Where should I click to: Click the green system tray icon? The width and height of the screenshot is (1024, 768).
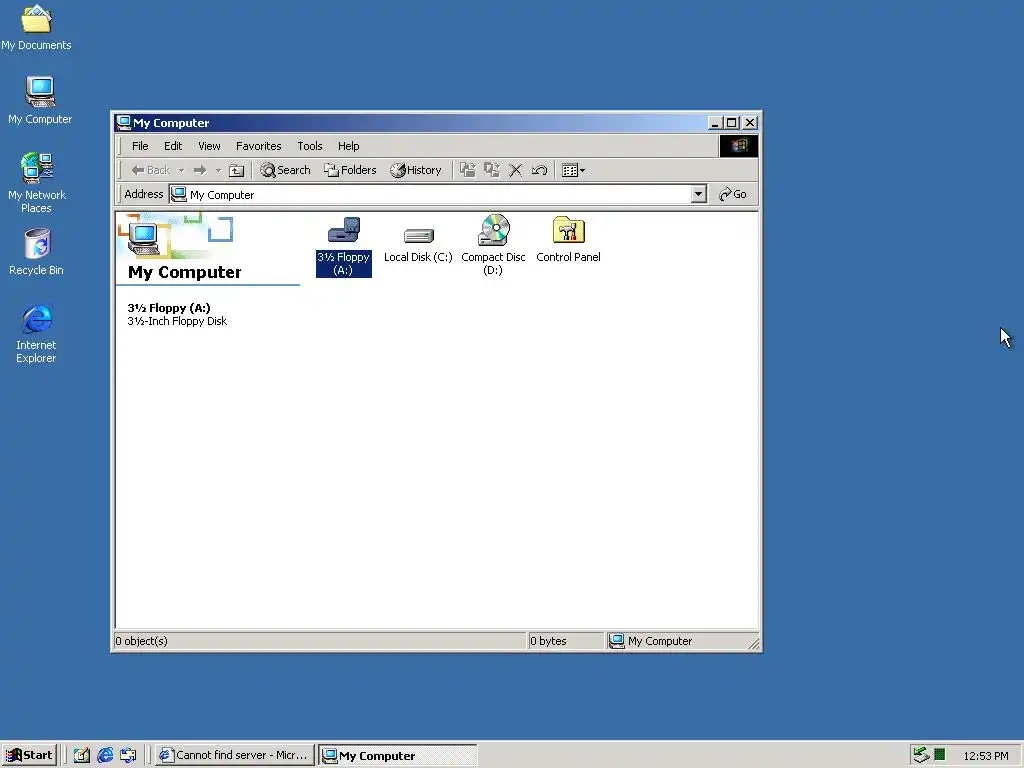[940, 754]
